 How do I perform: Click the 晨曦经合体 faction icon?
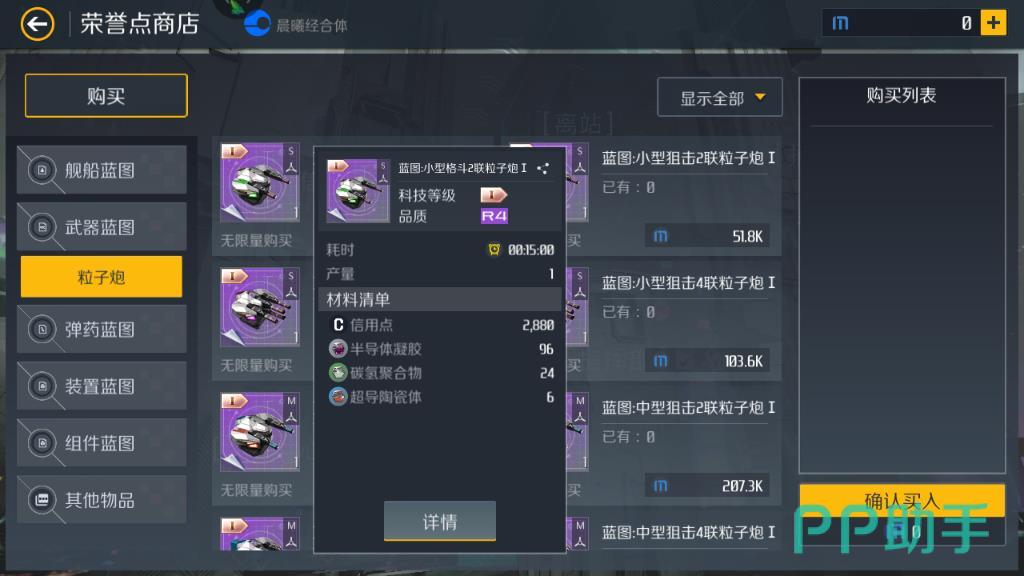(x=257, y=24)
